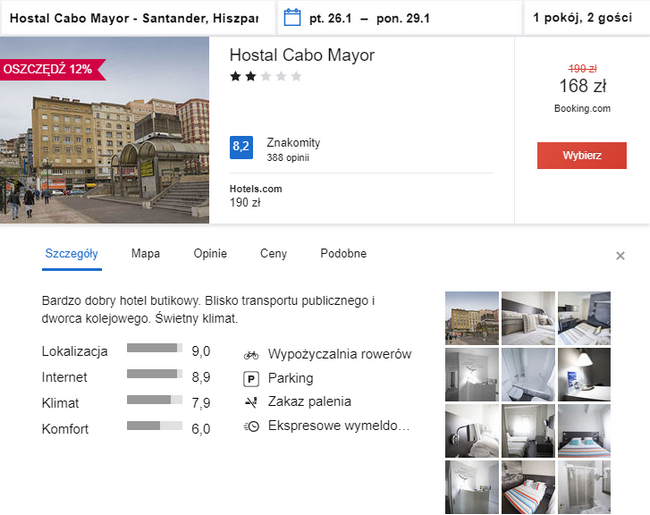Viewport: 650px width, 515px height.
Task: Open the gallery thumbnail with striped bedspread, third row
Action: [584, 431]
